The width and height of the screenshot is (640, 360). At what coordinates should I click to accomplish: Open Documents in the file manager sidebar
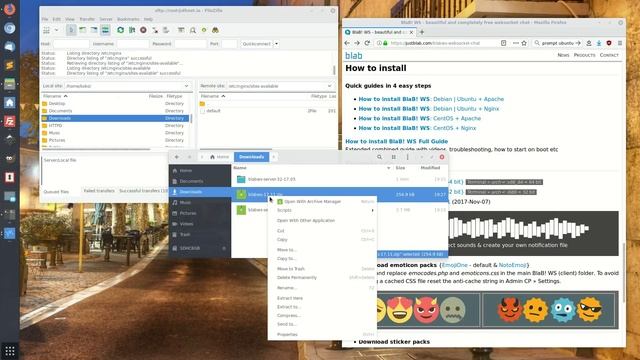[200, 181]
